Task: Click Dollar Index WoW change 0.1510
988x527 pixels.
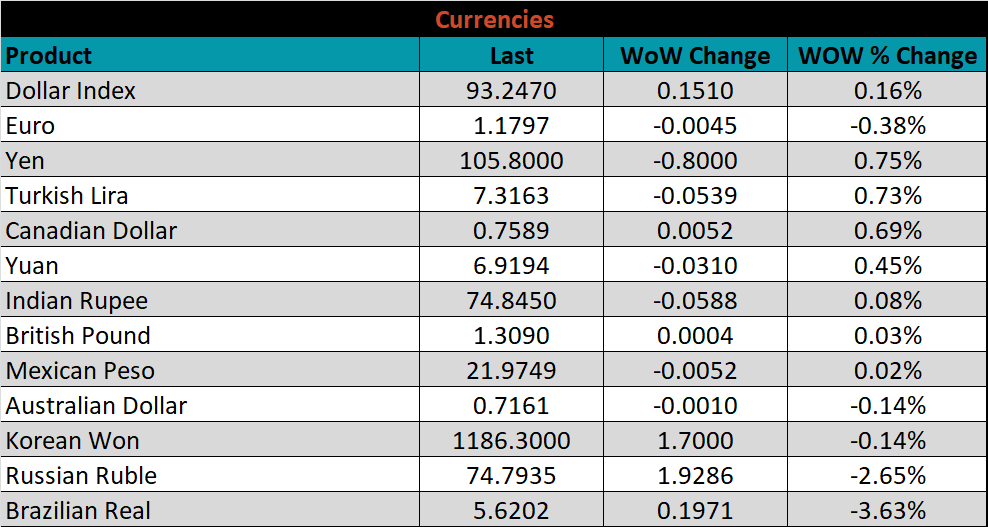Action: click(x=695, y=91)
